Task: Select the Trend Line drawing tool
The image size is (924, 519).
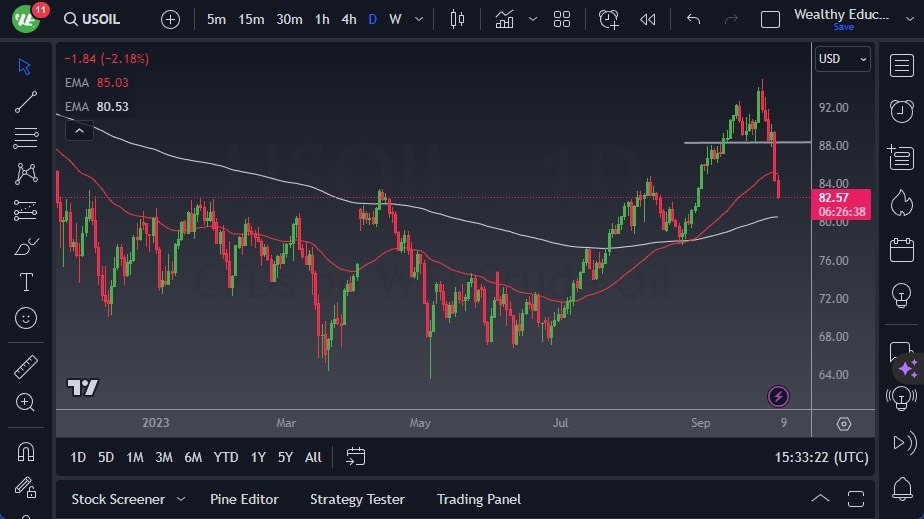Action: [x=26, y=101]
